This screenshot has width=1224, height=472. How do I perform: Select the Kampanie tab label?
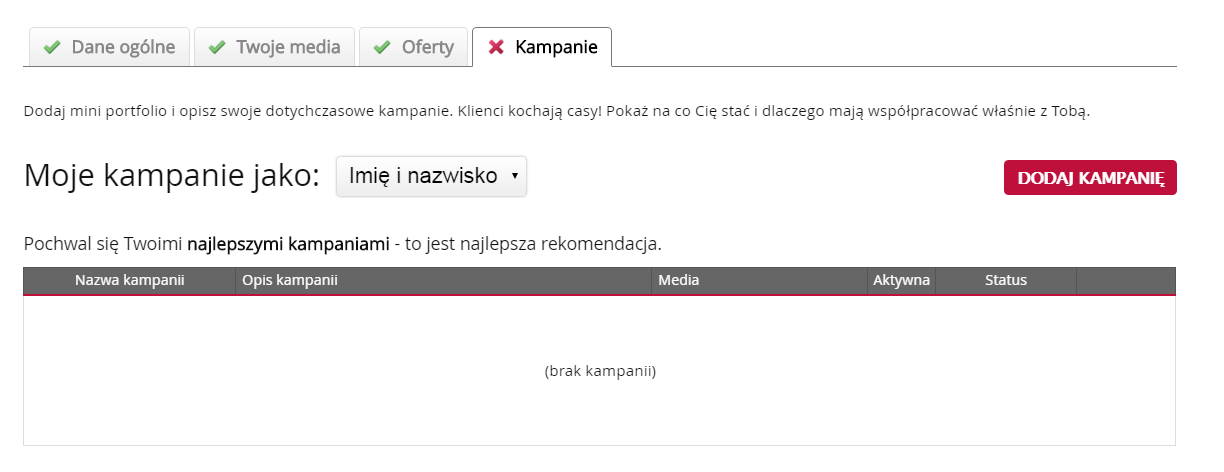pos(556,47)
